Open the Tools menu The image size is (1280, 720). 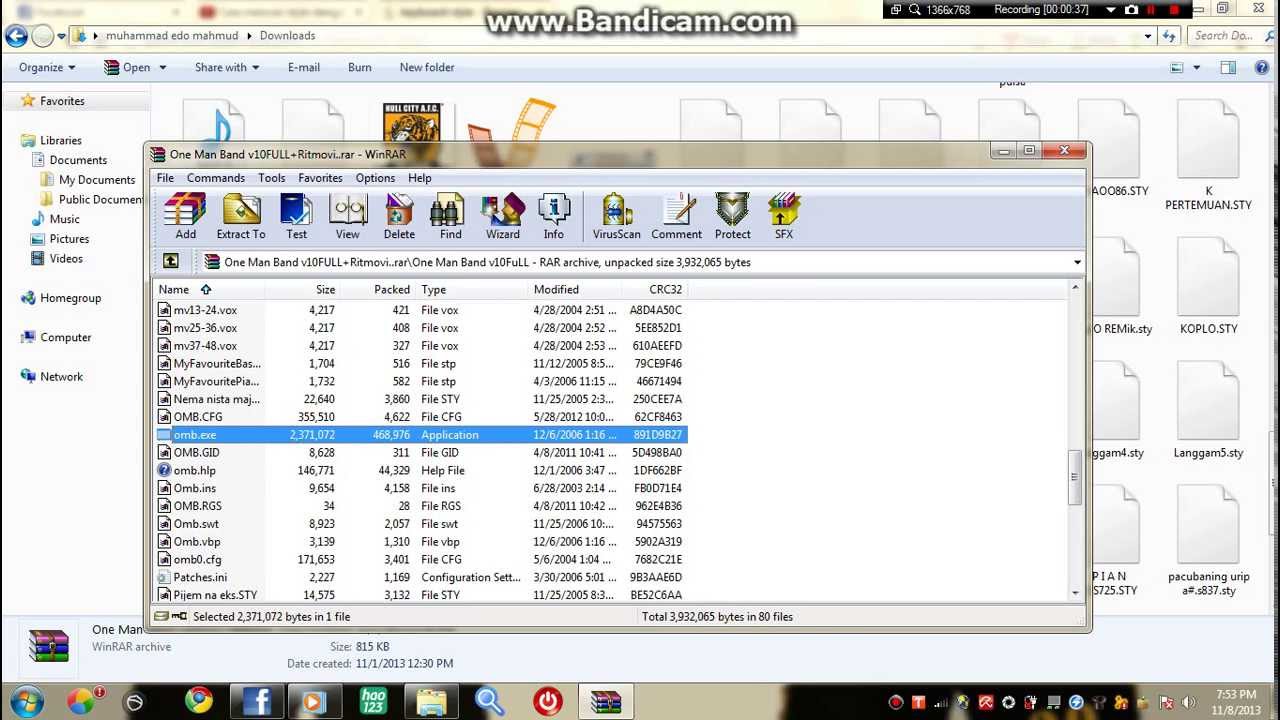coord(272,178)
